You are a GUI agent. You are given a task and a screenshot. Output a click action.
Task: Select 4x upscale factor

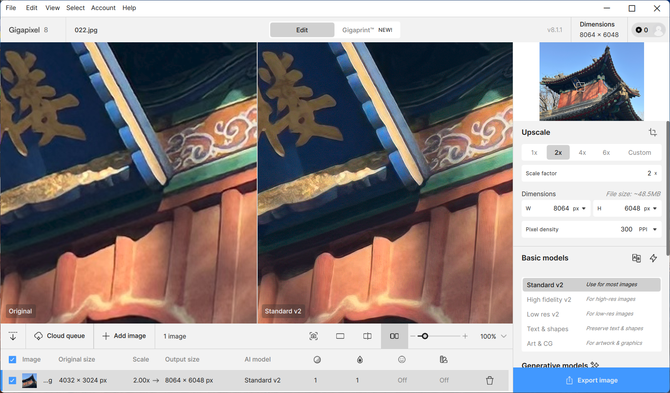click(582, 153)
